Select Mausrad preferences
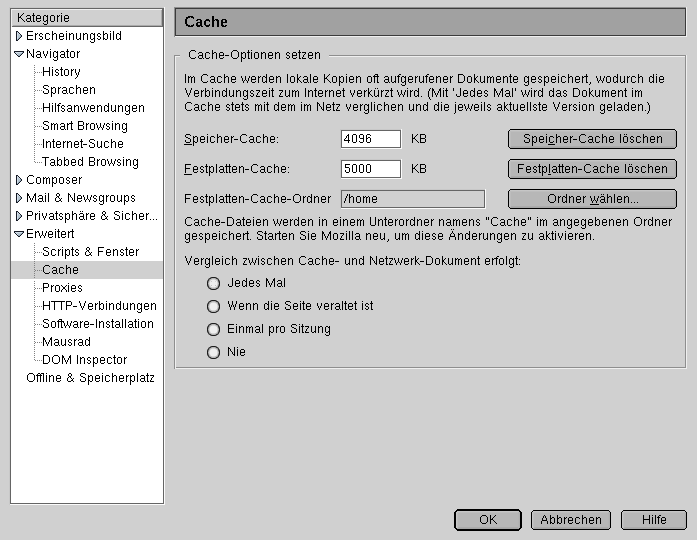Screen dimensions: 697x540 (x=66, y=342)
